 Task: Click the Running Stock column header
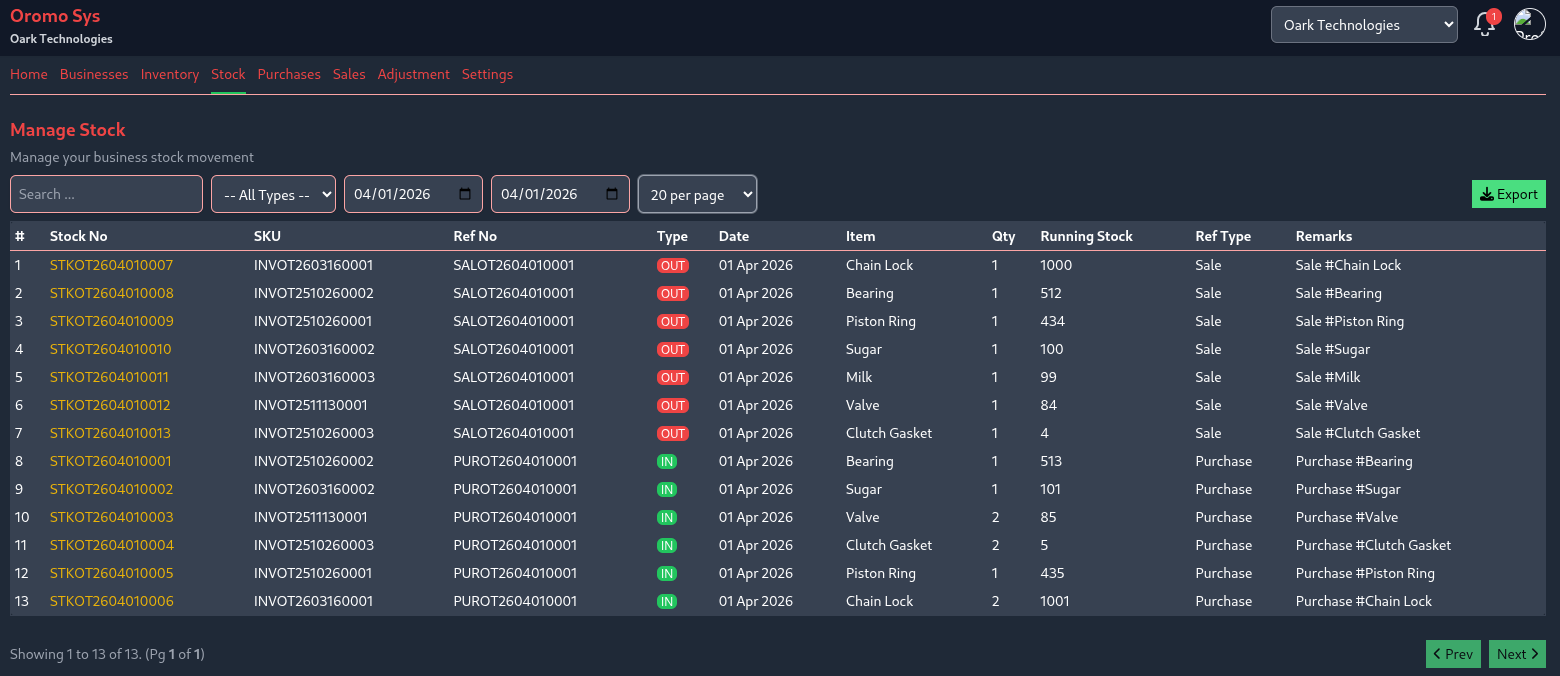(x=1086, y=236)
